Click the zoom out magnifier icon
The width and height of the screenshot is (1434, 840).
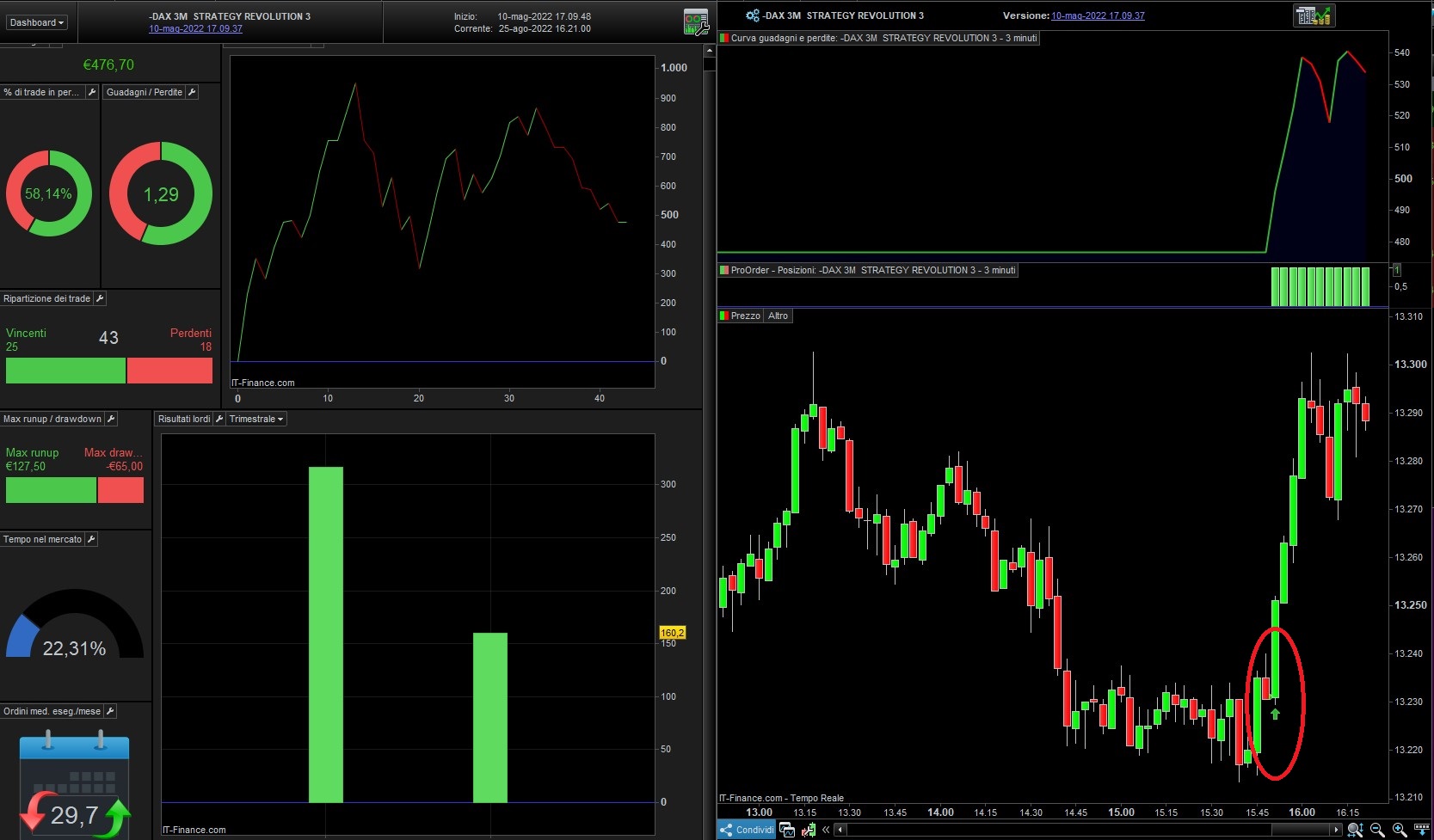[1377, 830]
